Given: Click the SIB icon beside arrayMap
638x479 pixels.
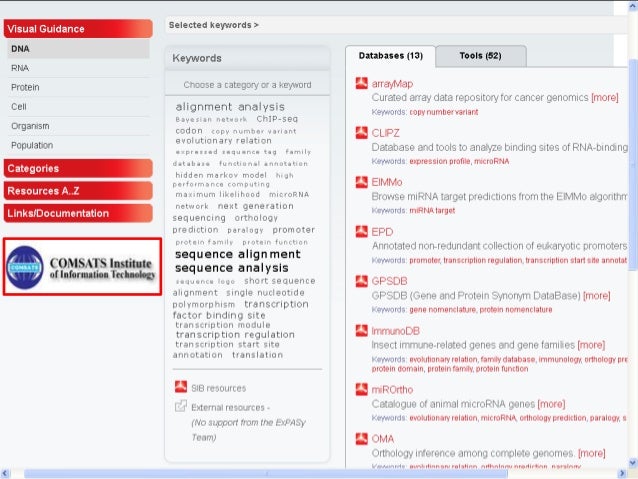Looking at the screenshot, I should click(361, 83).
